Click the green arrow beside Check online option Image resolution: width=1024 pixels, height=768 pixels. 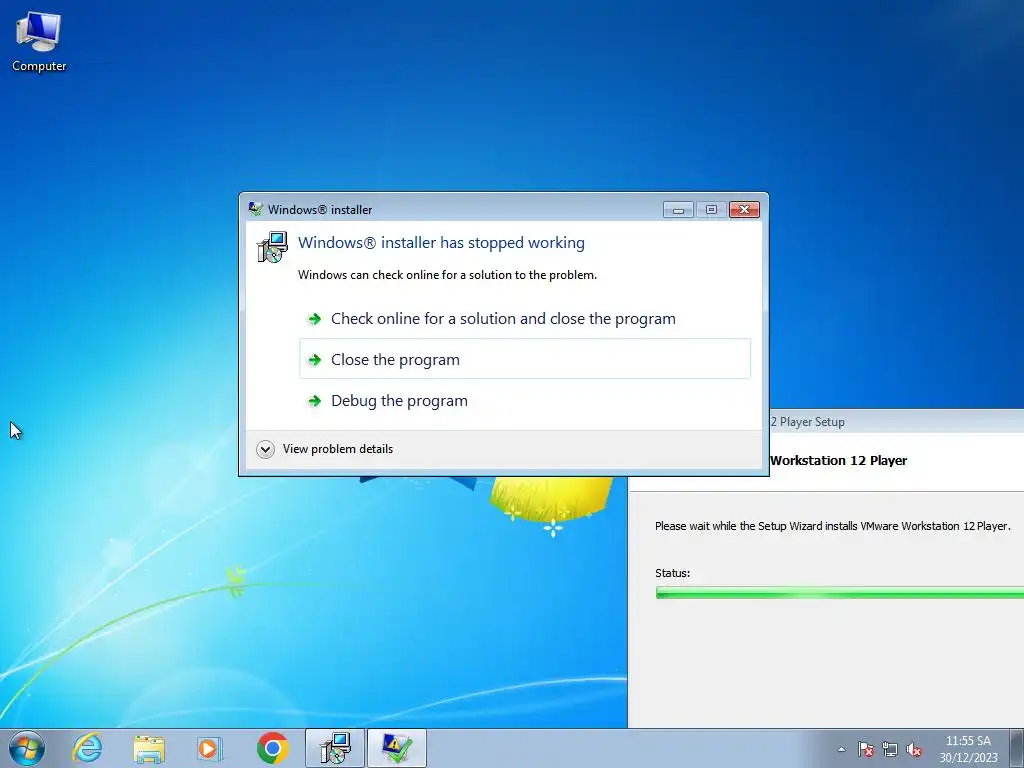(x=314, y=319)
